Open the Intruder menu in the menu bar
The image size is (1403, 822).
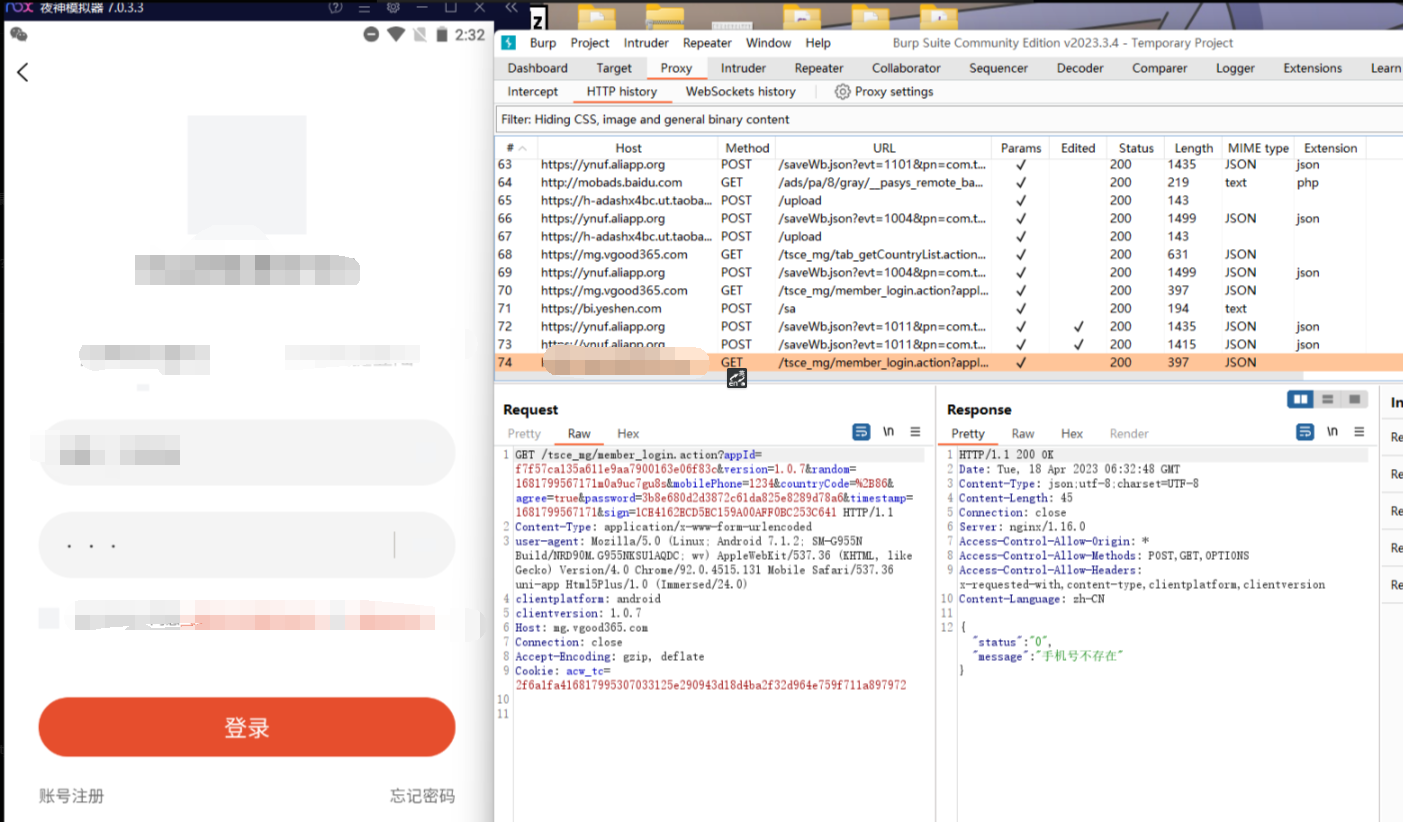click(x=646, y=43)
